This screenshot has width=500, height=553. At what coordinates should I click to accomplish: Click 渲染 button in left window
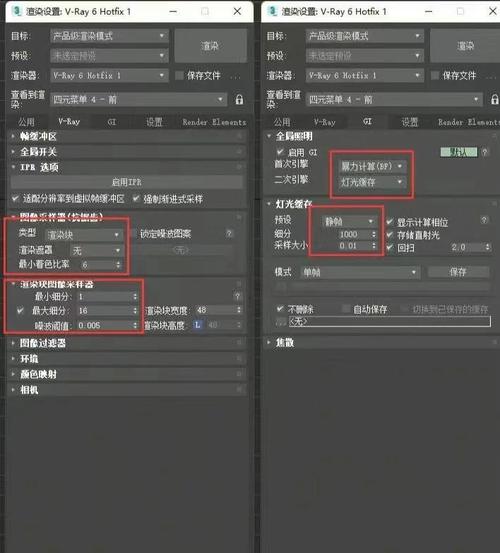(211, 45)
